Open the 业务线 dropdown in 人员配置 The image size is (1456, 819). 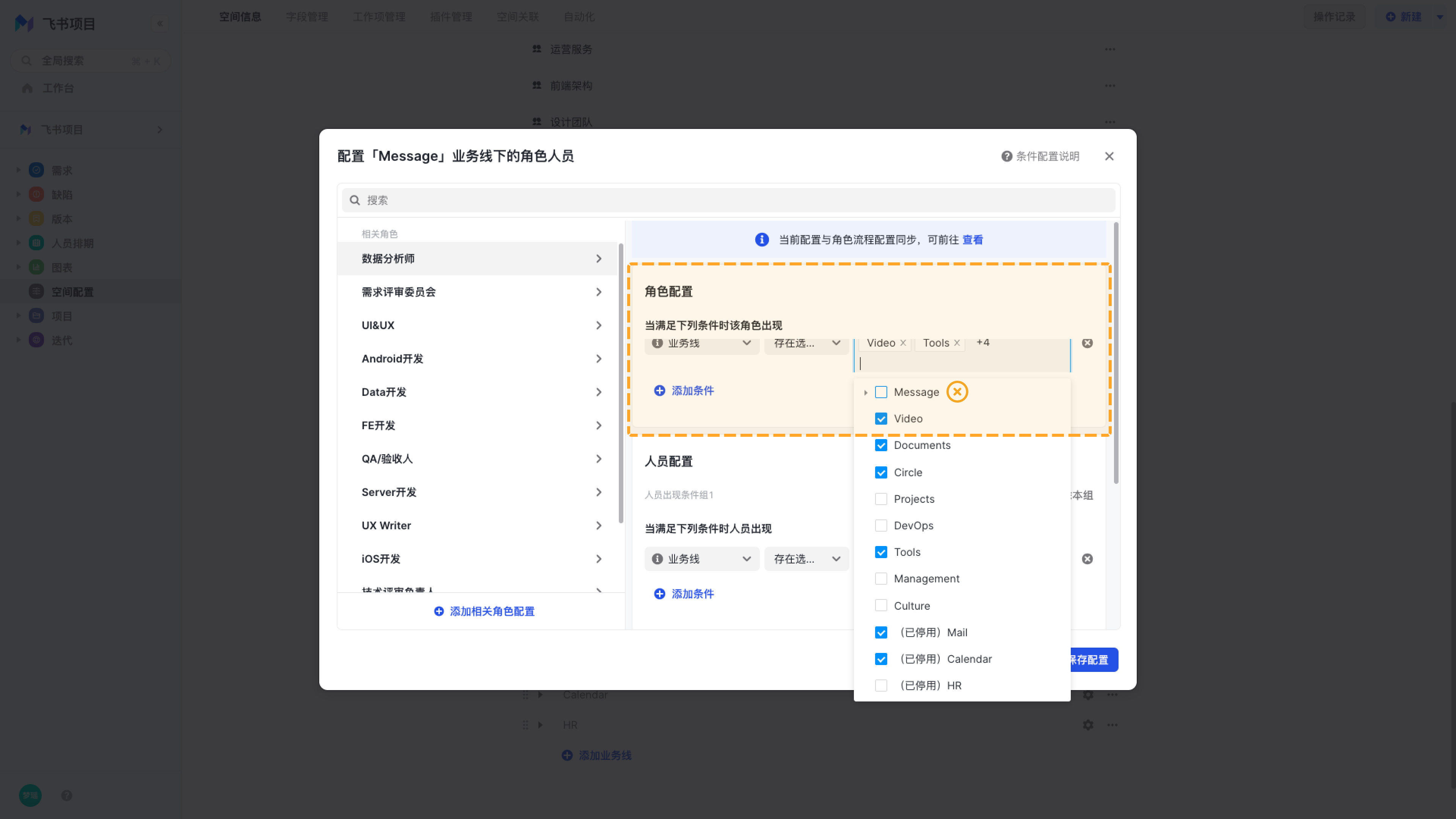point(701,559)
